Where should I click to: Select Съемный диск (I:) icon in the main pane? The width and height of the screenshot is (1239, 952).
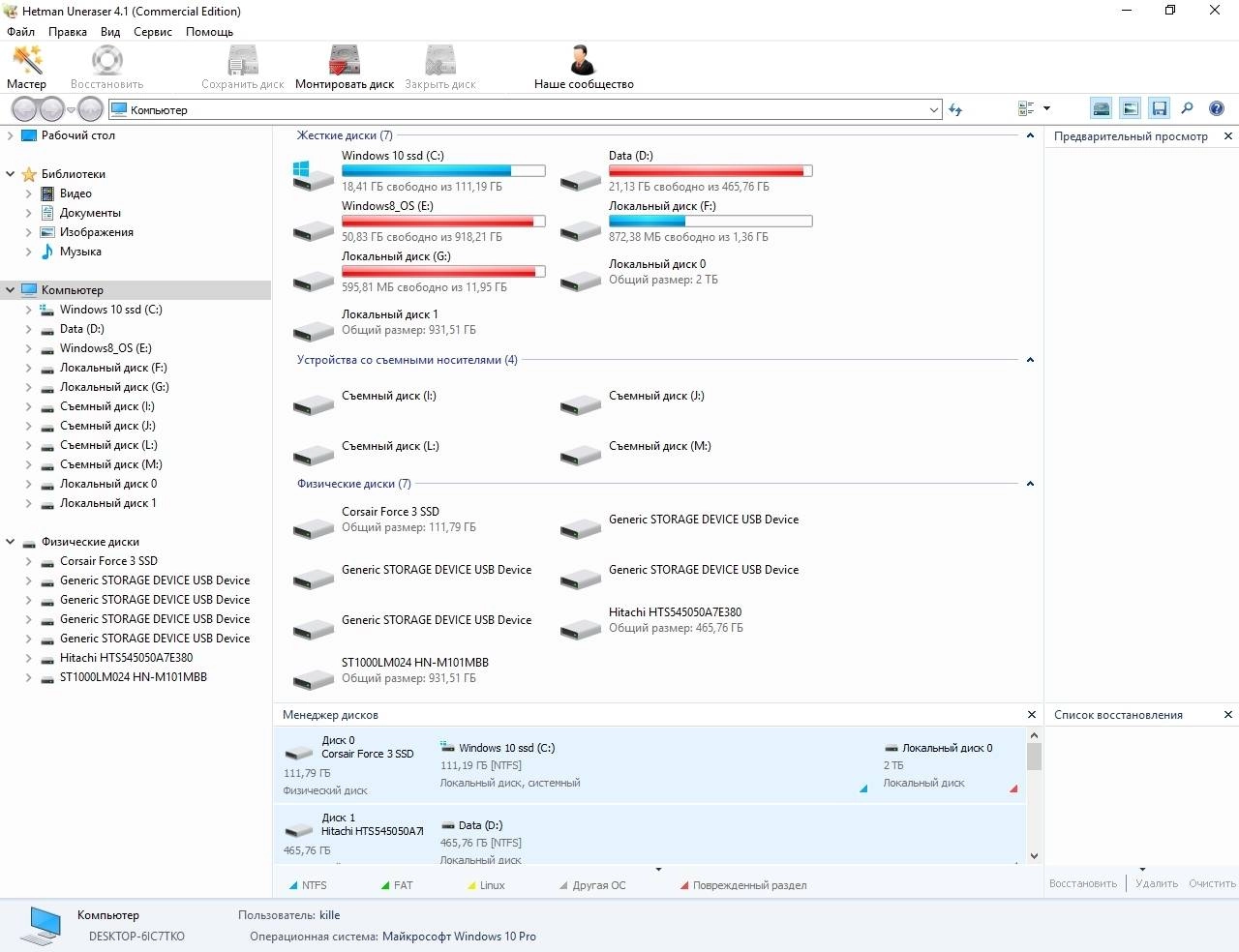[314, 403]
